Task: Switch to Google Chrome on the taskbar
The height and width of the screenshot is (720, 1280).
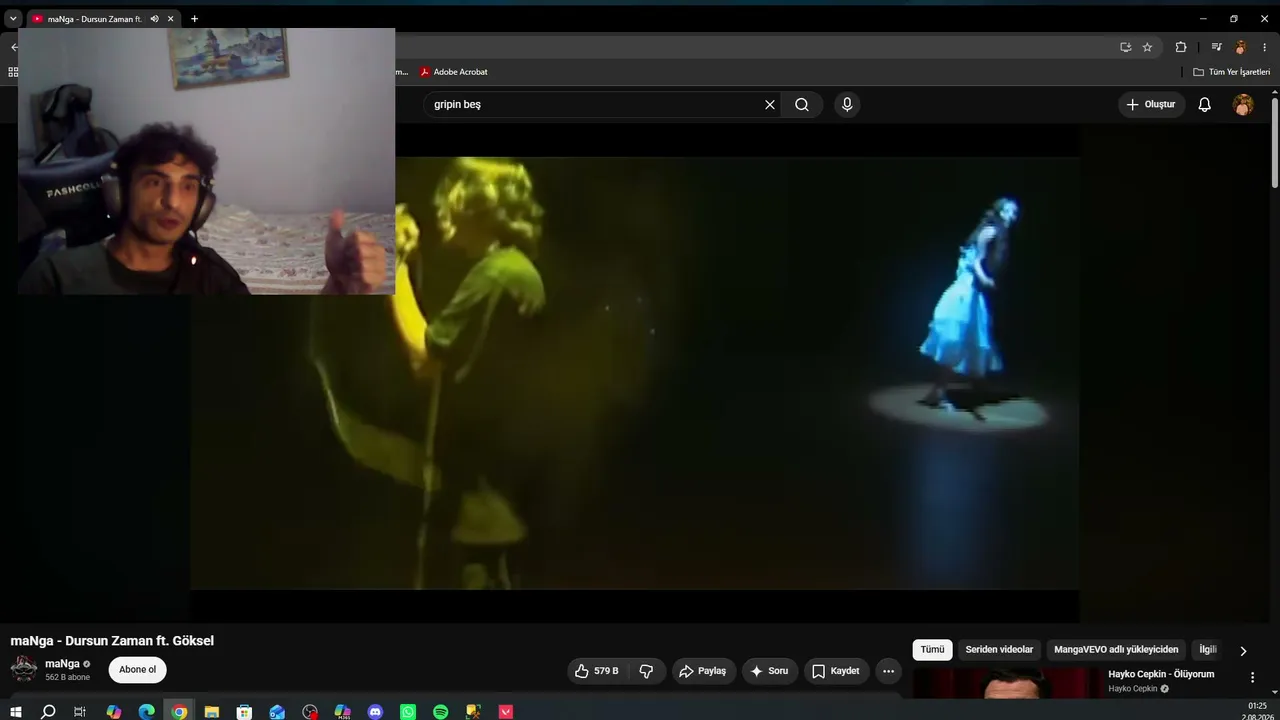Action: point(179,712)
